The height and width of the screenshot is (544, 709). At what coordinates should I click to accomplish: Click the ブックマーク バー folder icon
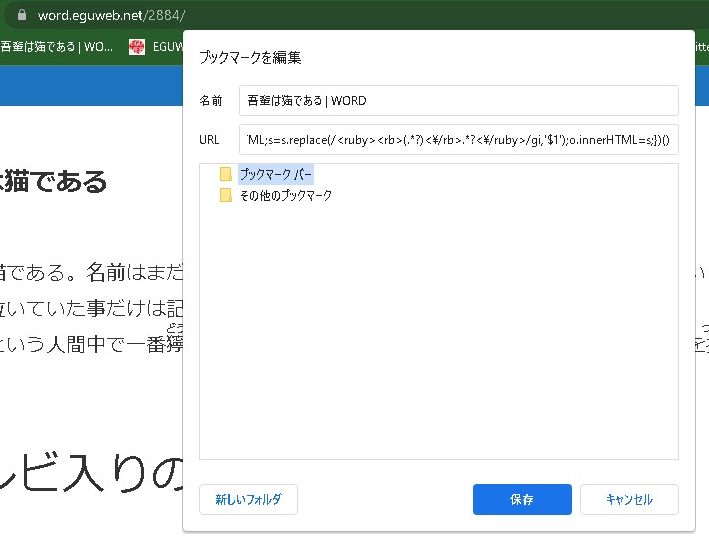[x=226, y=174]
